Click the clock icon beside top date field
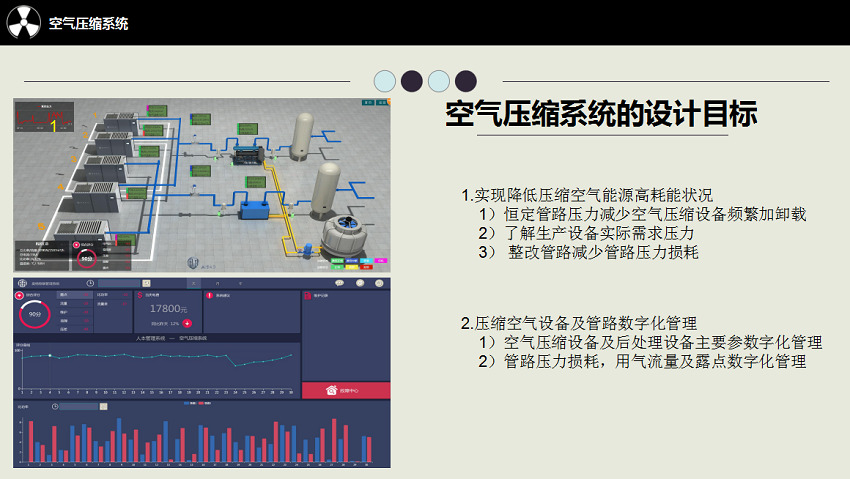850x479 pixels. click(90, 284)
